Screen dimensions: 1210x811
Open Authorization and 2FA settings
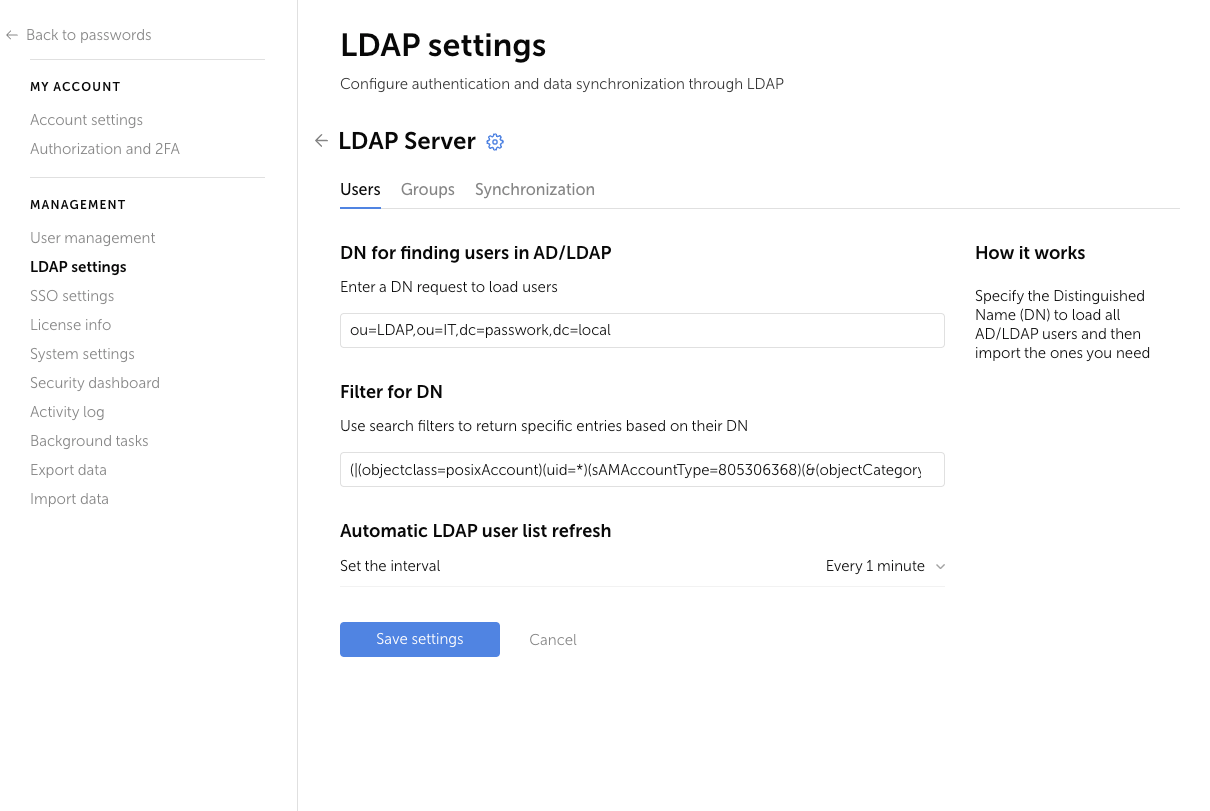click(x=104, y=148)
